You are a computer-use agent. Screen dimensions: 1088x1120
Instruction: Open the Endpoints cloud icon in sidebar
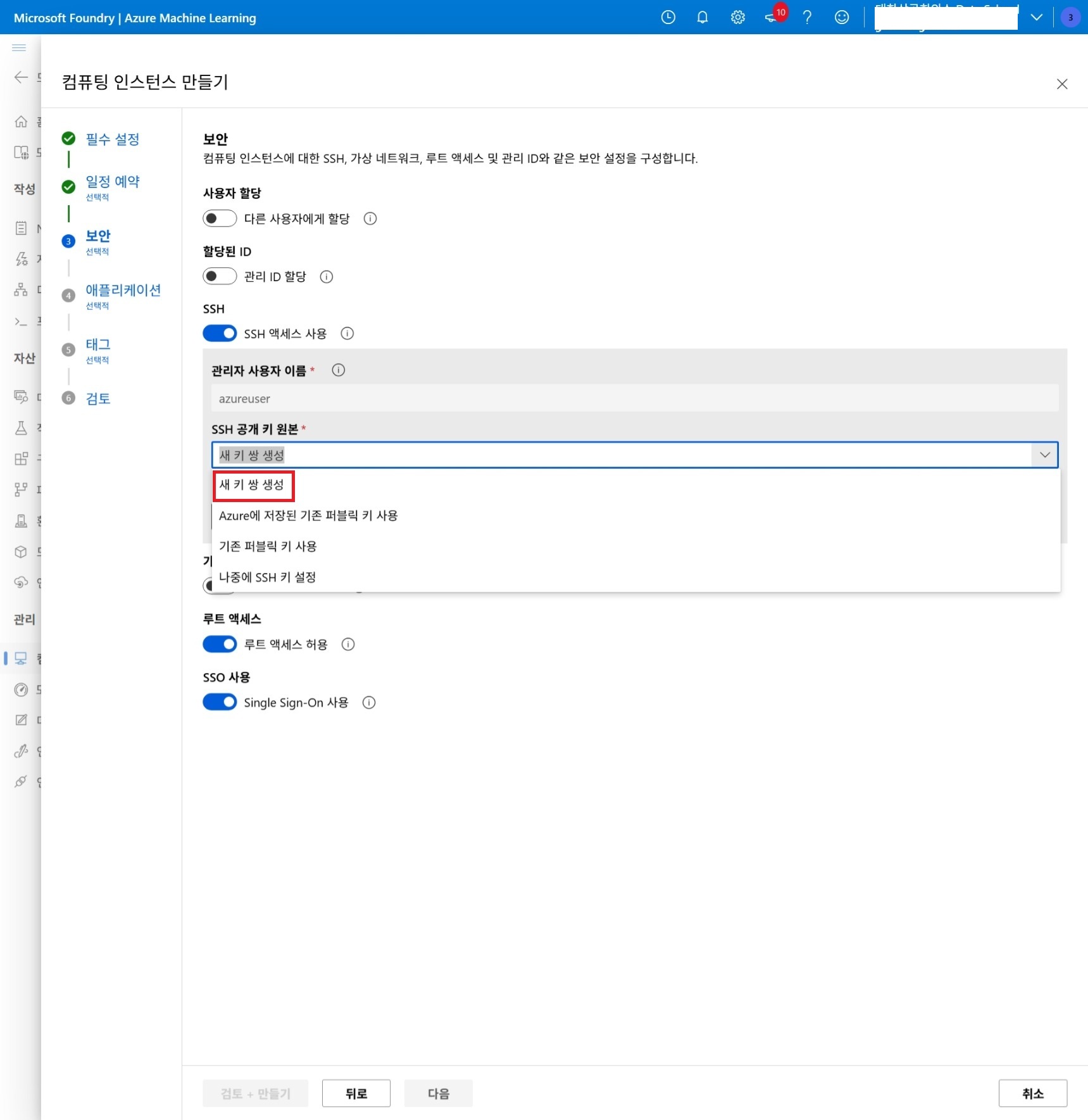point(21,582)
